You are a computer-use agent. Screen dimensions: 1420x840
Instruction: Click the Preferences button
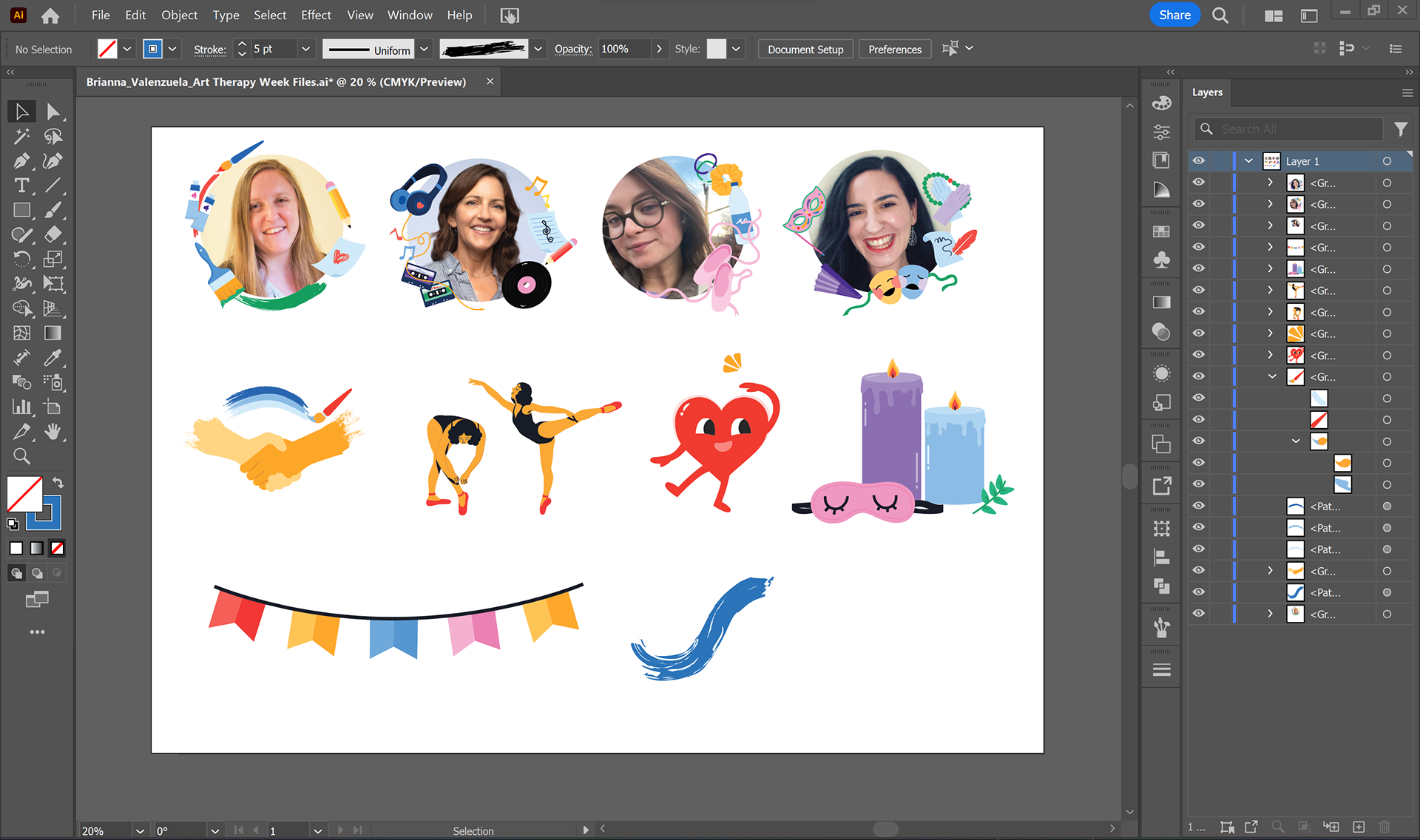pos(895,50)
